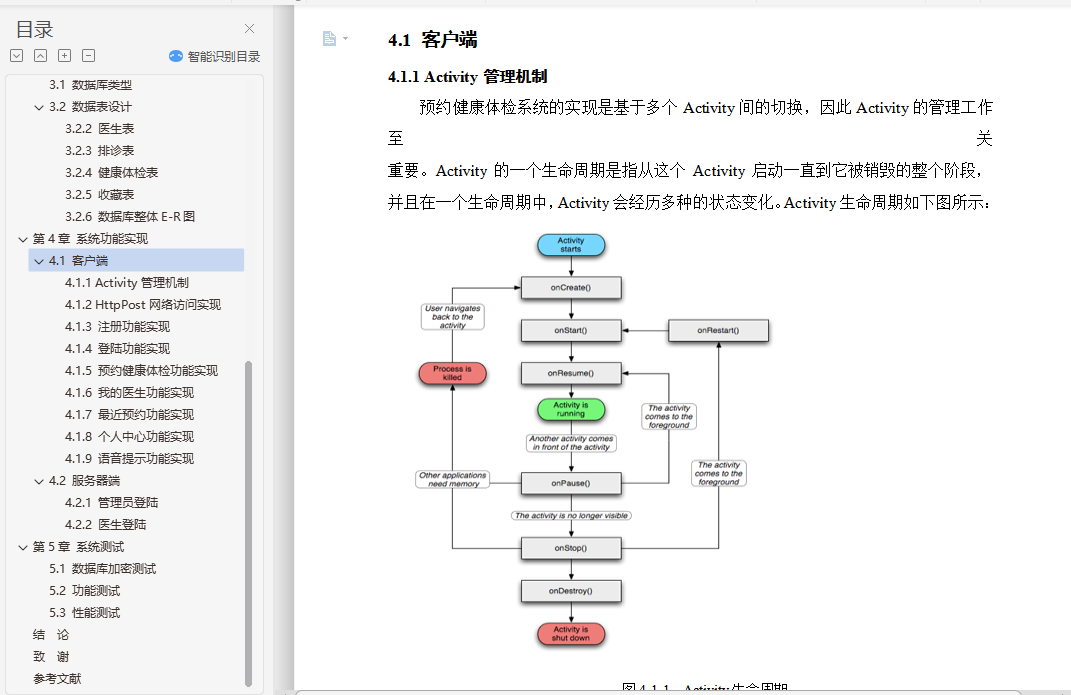Select 4.2.1 管理员登陆 entry
This screenshot has width=1071, height=695.
111,502
